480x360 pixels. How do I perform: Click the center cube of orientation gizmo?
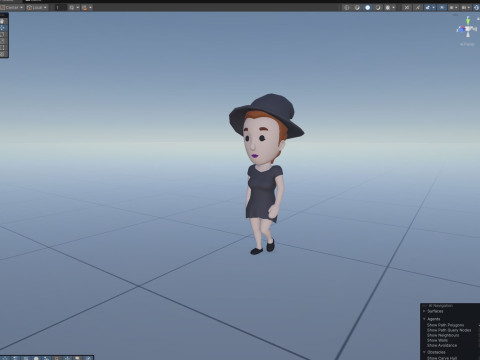468,29
